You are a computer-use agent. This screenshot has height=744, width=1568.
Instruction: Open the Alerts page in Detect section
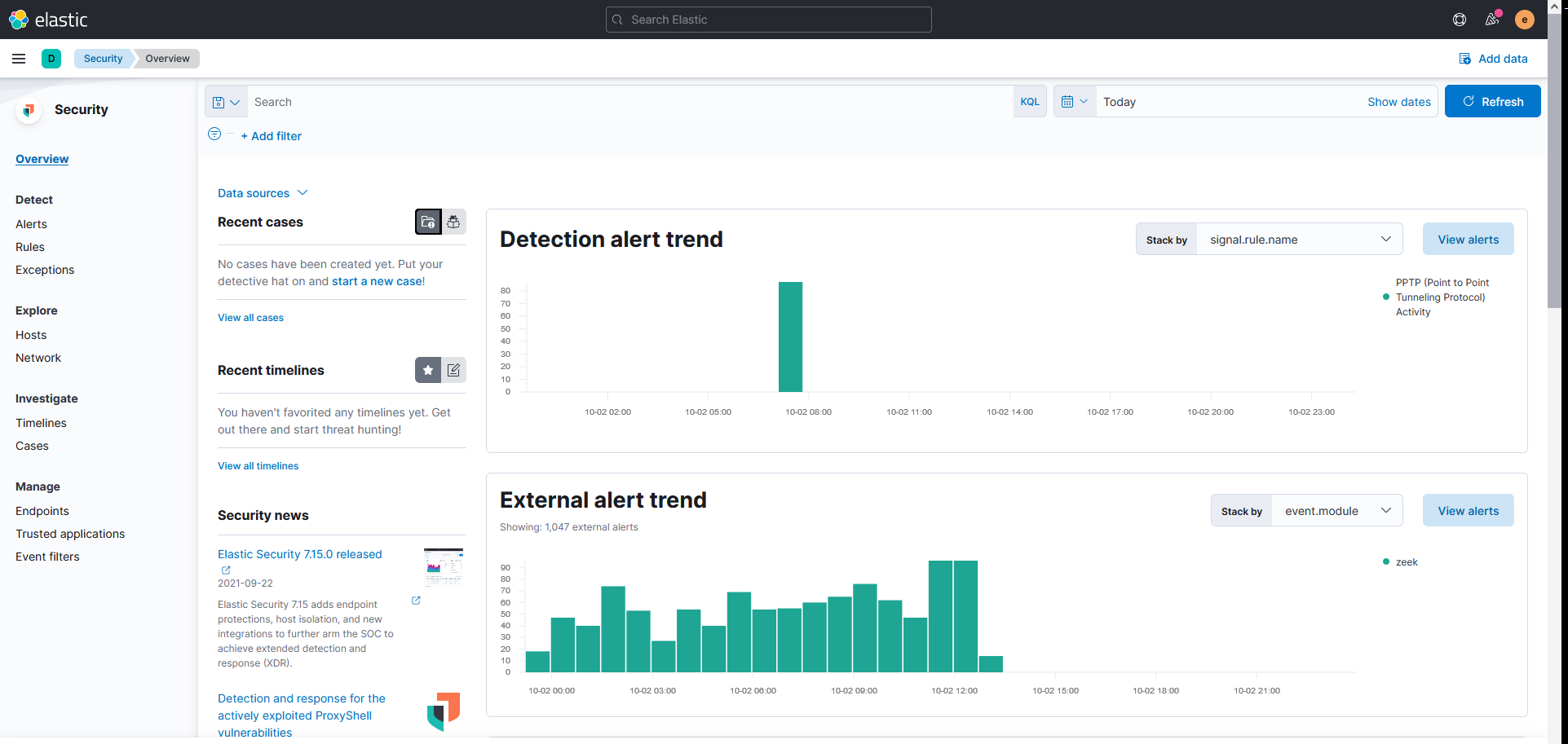pyautogui.click(x=31, y=223)
